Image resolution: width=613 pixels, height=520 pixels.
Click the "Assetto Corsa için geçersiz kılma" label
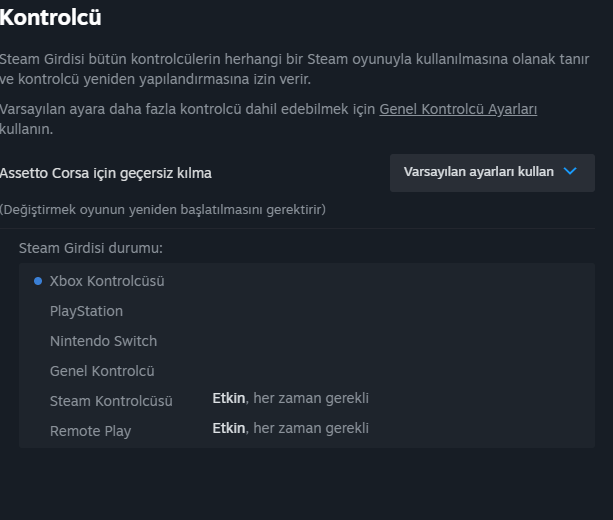[x=106, y=173]
